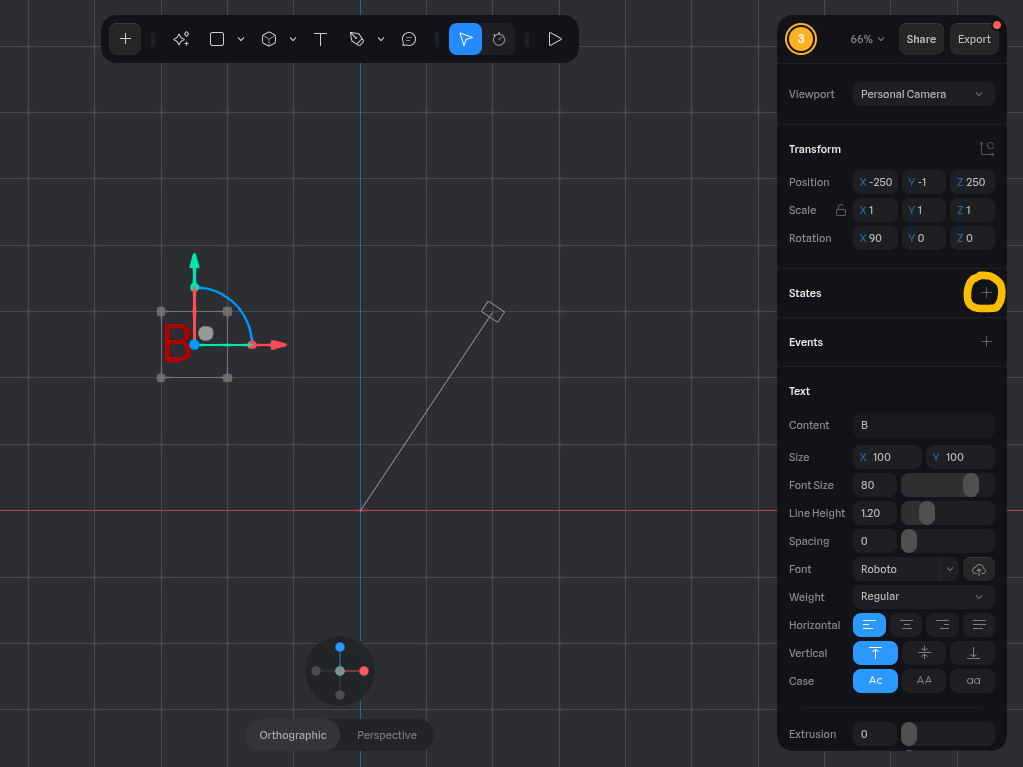The image size is (1023, 767).
Task: Click the Font Size slider
Action: [947, 485]
